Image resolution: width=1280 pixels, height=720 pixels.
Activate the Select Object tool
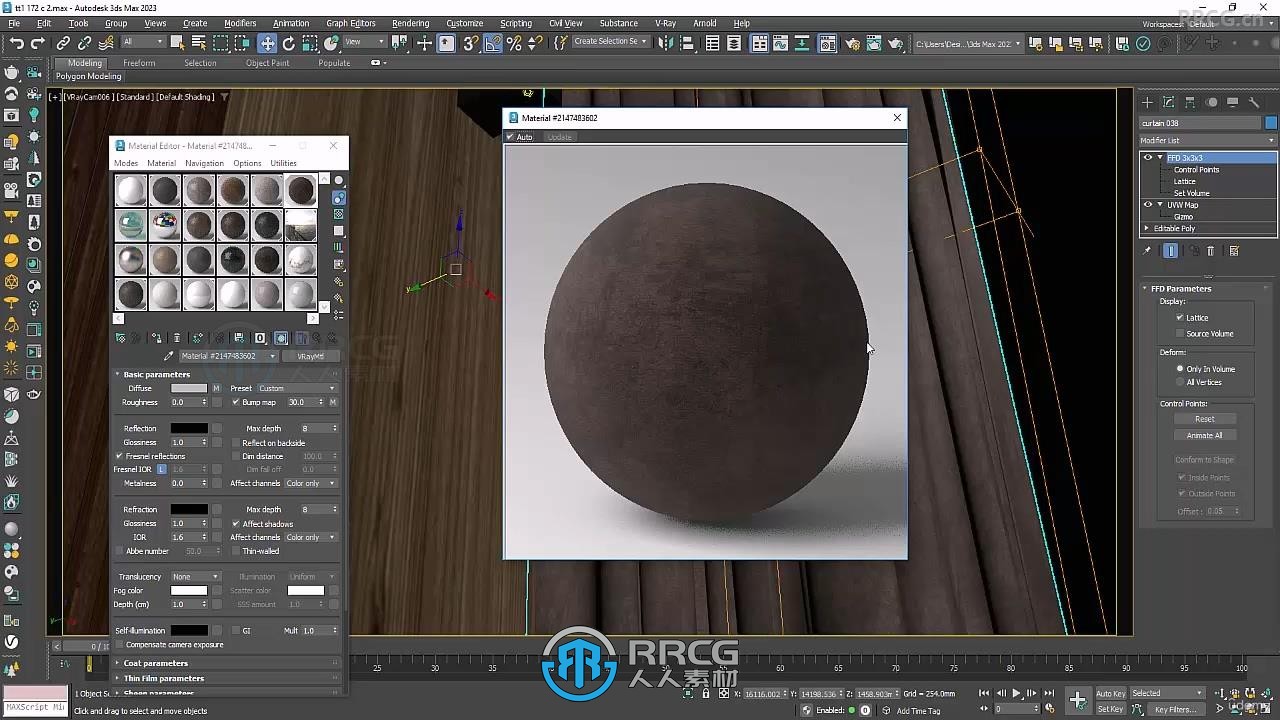point(177,43)
